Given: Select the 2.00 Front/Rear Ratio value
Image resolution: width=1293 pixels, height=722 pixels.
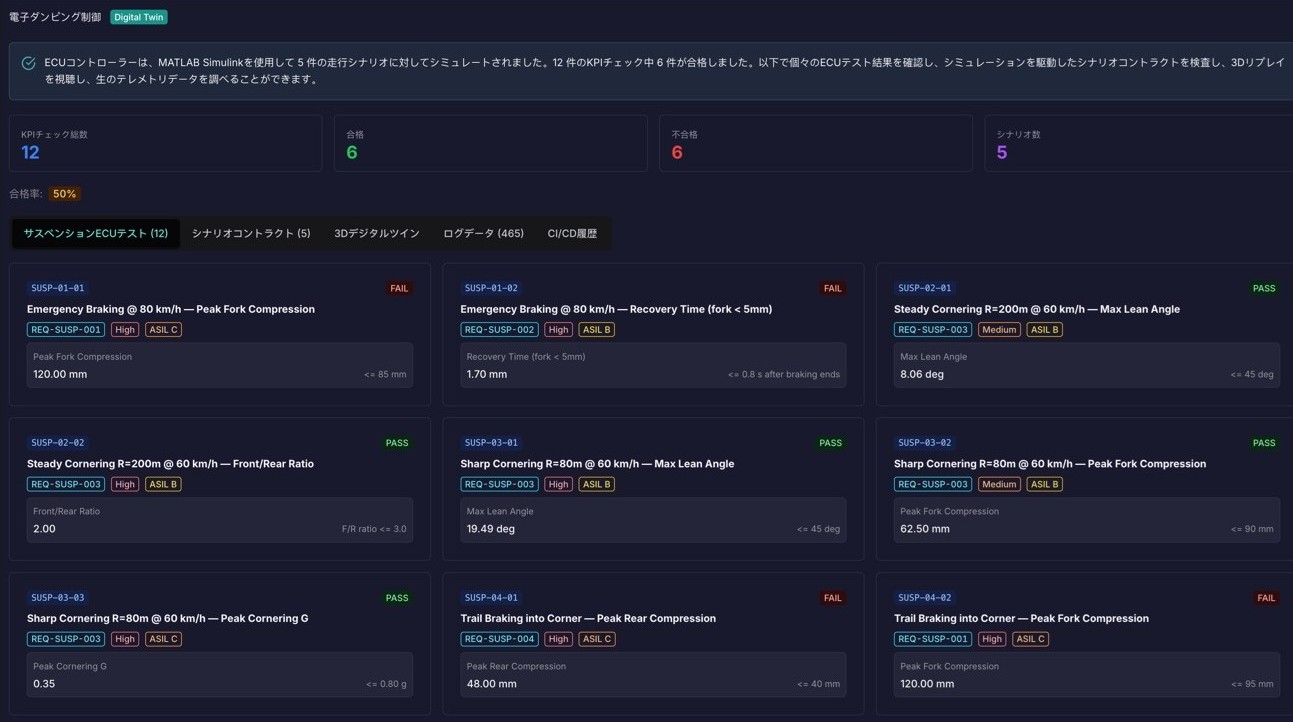Looking at the screenshot, I should pos(44,529).
